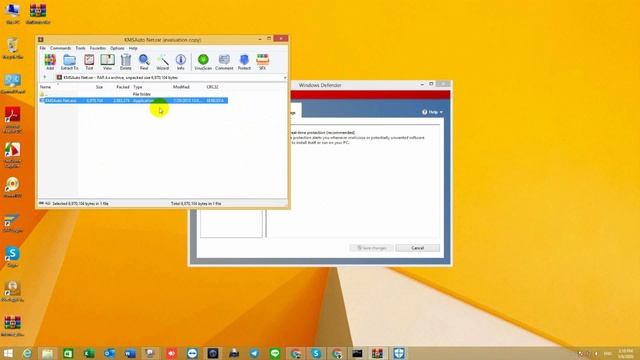The image size is (640, 360).
Task: Open Internet Explorer from the taskbar
Action: click(27, 353)
